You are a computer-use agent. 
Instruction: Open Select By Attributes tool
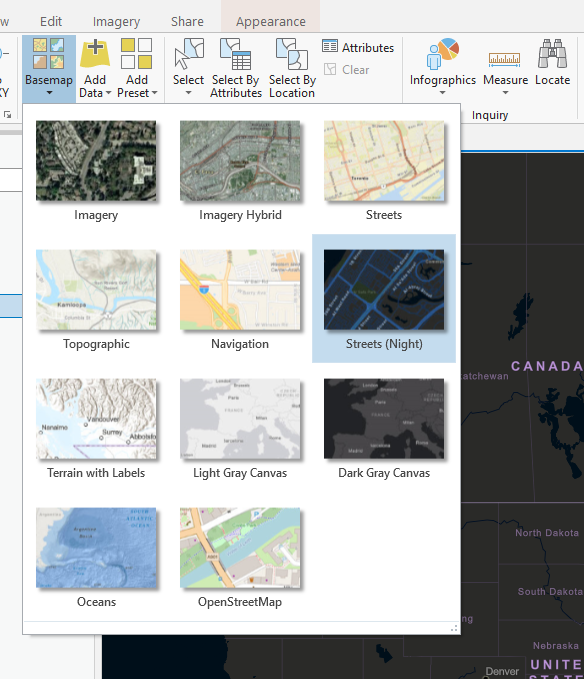[x=236, y=54]
